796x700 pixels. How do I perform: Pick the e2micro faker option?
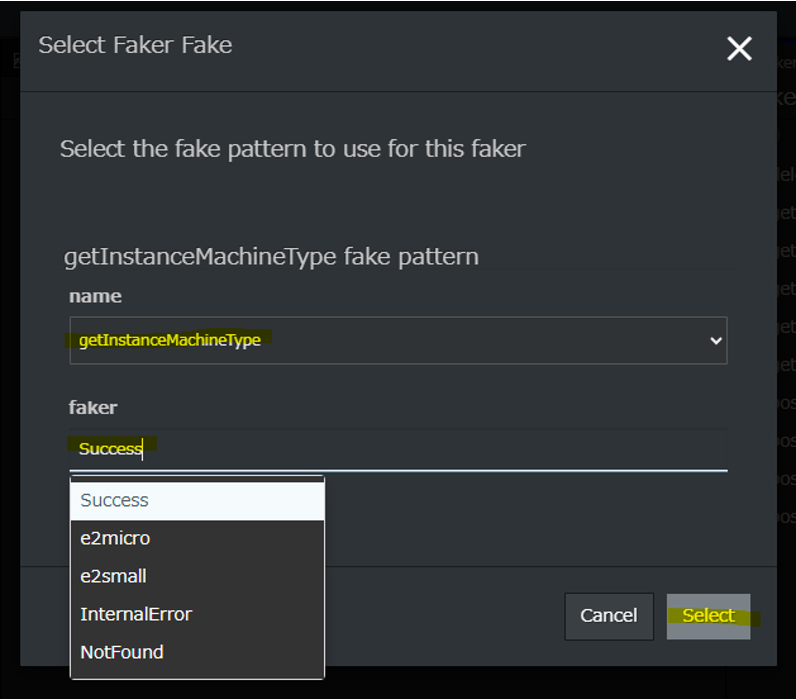coord(197,538)
